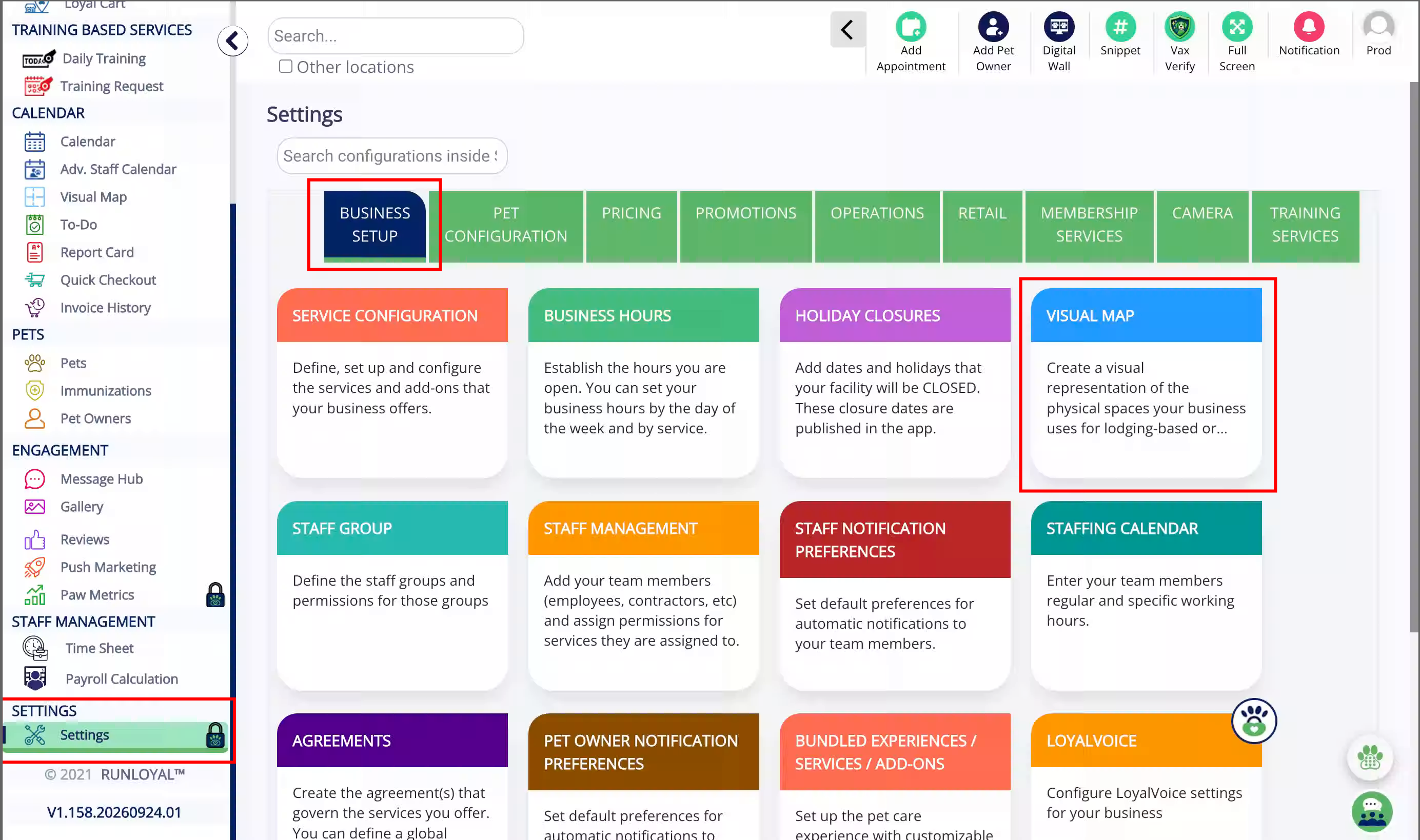Enable the Other locations checkbox
Viewport: 1420px width, 840px height.
click(285, 66)
